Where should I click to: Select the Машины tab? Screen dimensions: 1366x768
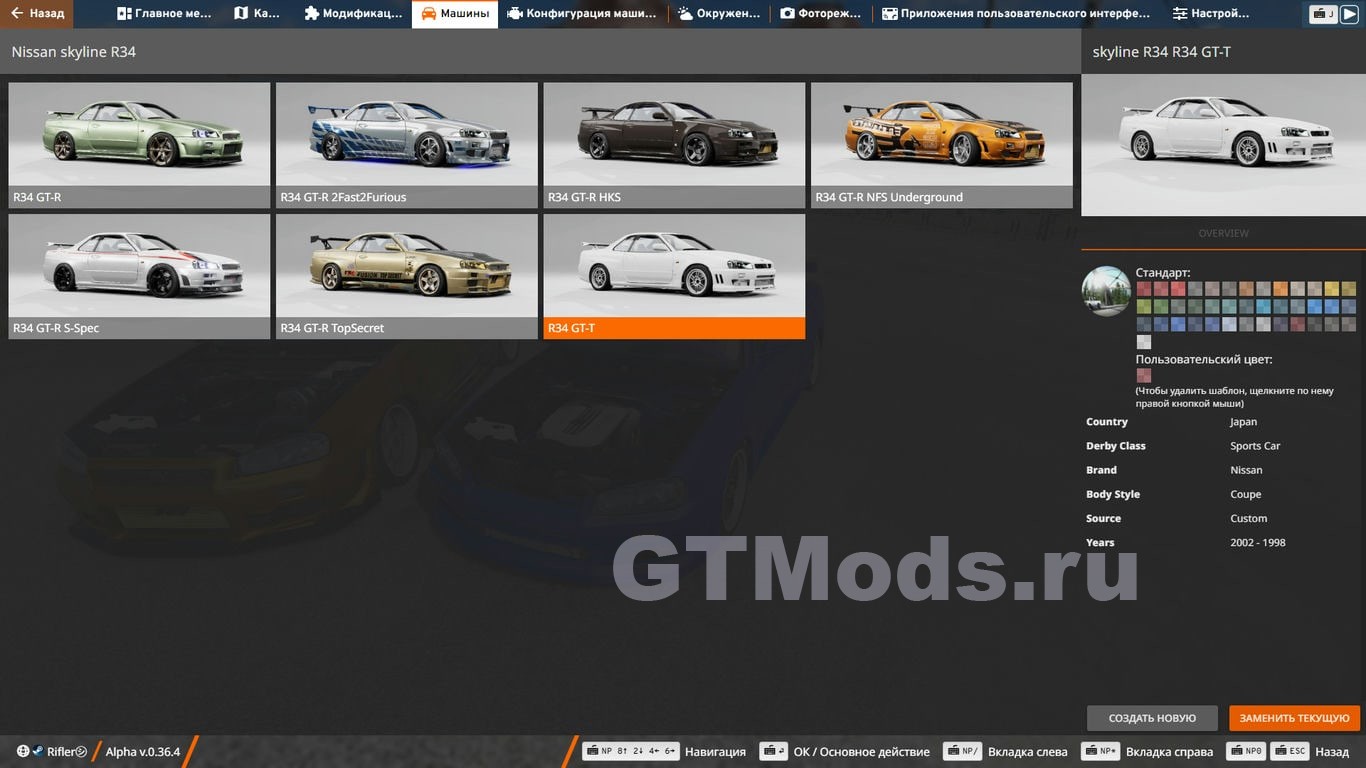455,14
